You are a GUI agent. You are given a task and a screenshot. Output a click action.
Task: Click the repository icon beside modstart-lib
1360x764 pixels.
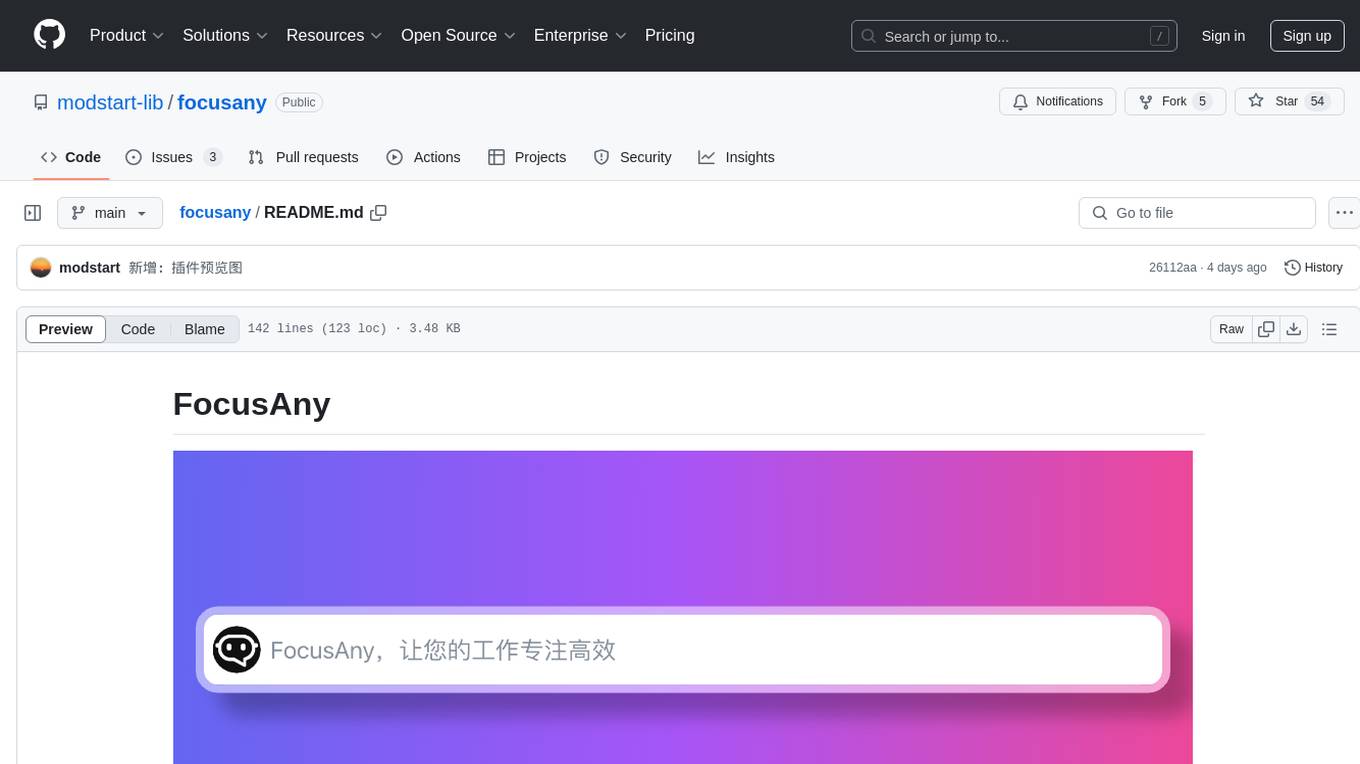point(41,102)
